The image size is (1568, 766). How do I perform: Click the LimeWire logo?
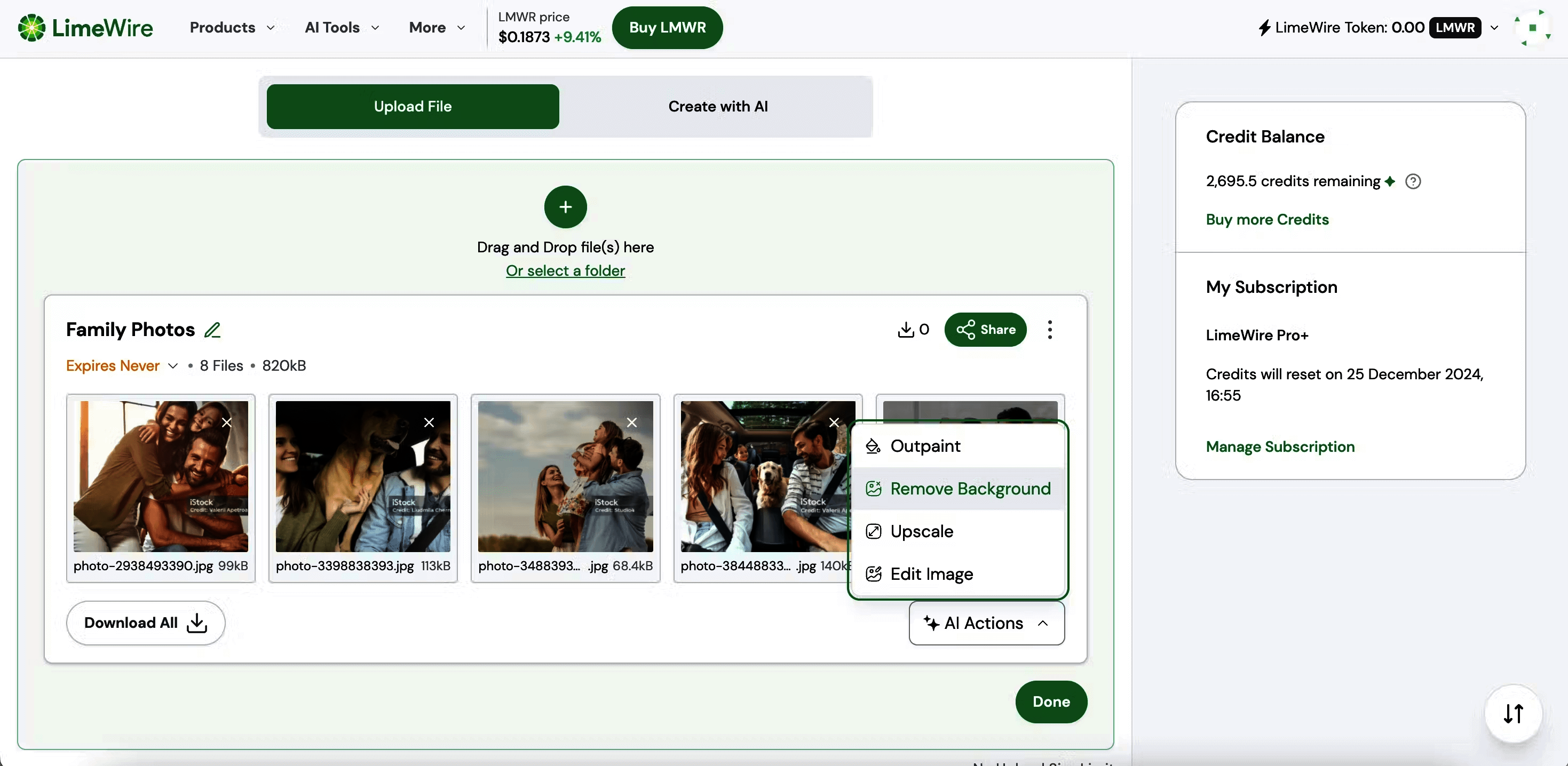click(85, 27)
